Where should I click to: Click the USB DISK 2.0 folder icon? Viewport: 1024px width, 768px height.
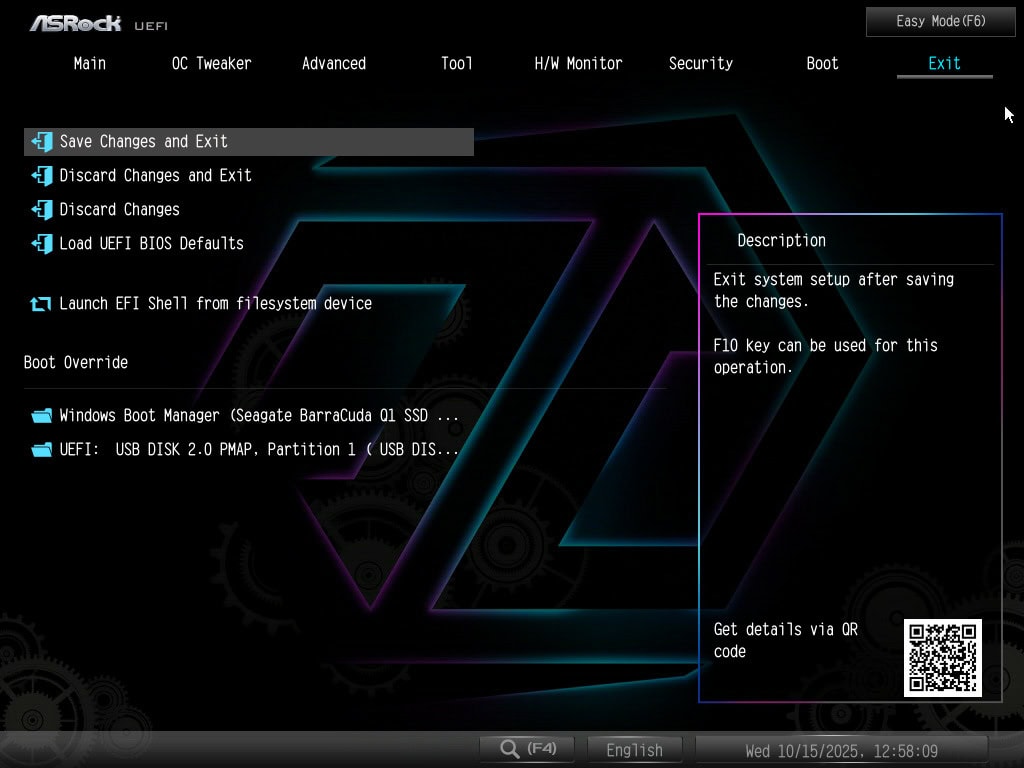click(41, 450)
